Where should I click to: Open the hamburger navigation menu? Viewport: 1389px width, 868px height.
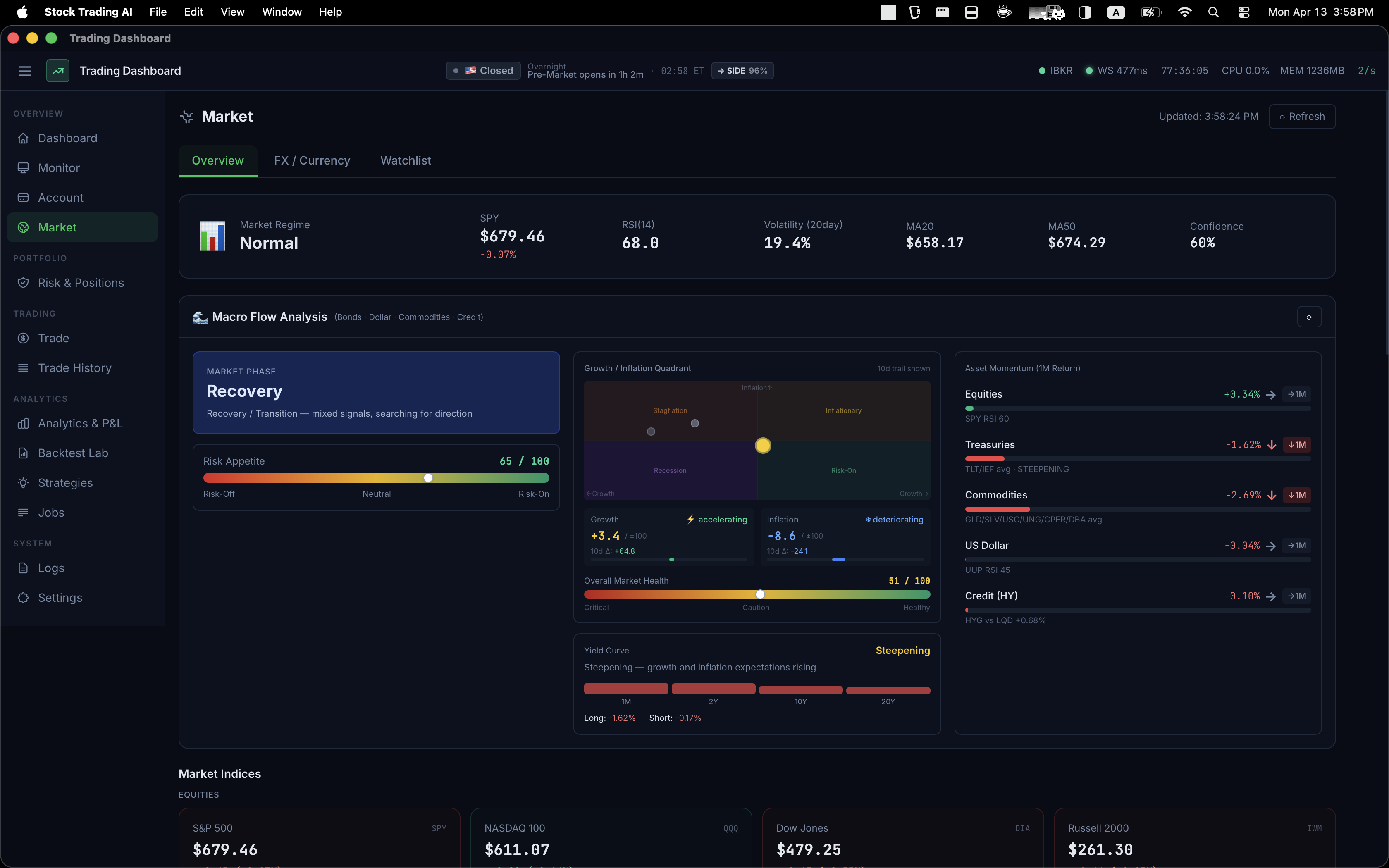tap(25, 71)
